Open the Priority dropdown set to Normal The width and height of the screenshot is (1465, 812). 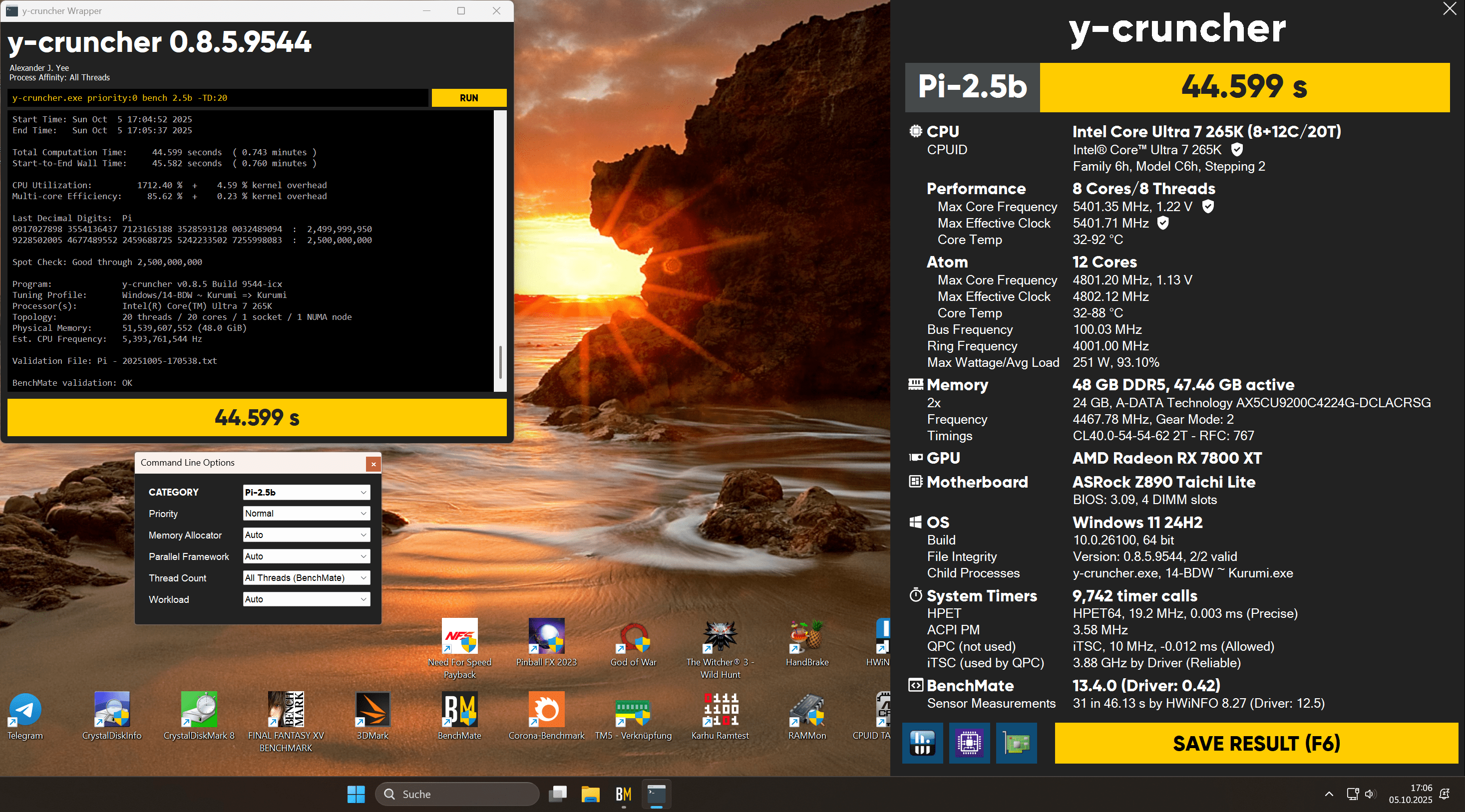coord(306,514)
